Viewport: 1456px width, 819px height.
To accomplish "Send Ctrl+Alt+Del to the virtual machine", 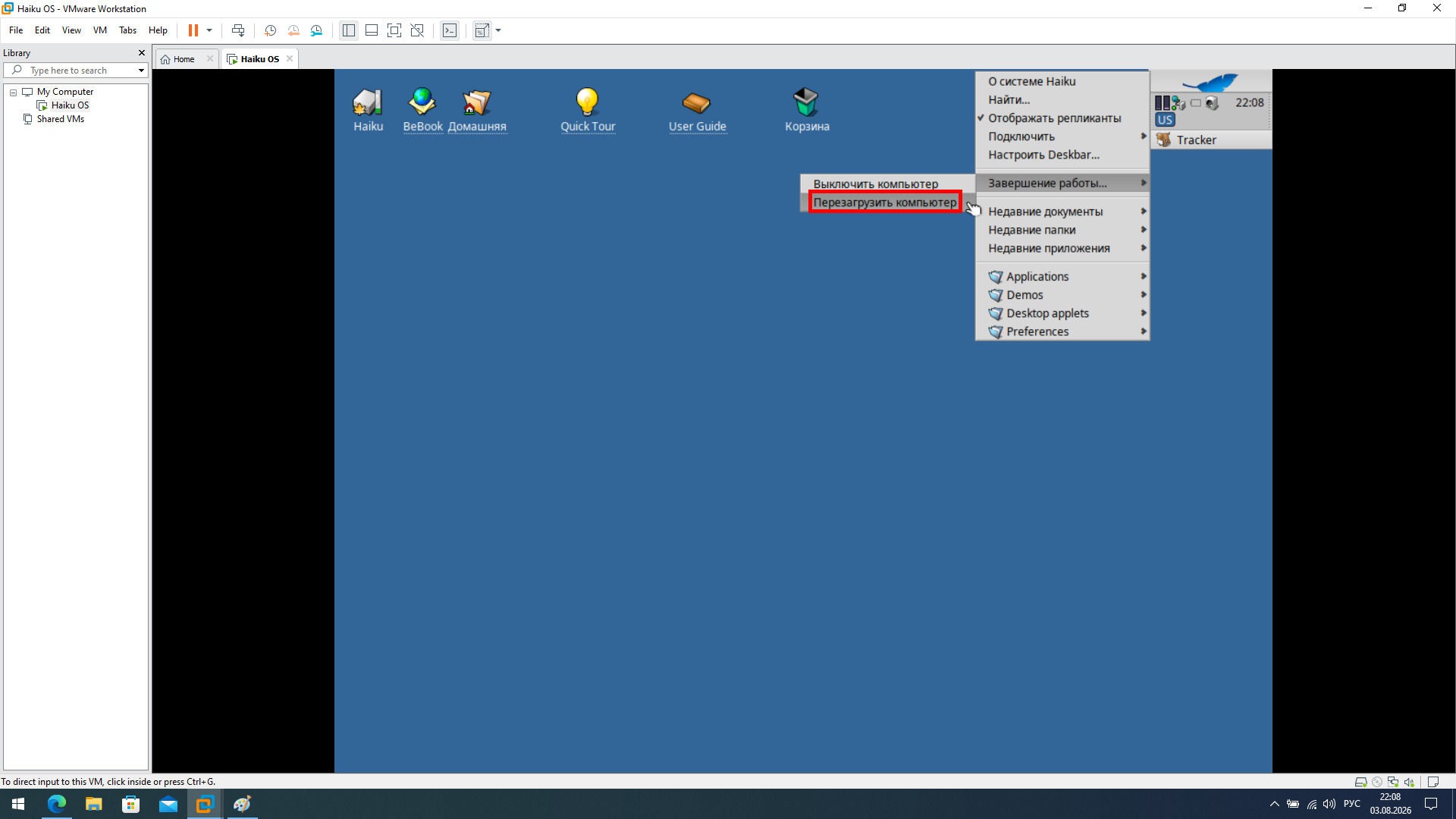I will coord(238,30).
